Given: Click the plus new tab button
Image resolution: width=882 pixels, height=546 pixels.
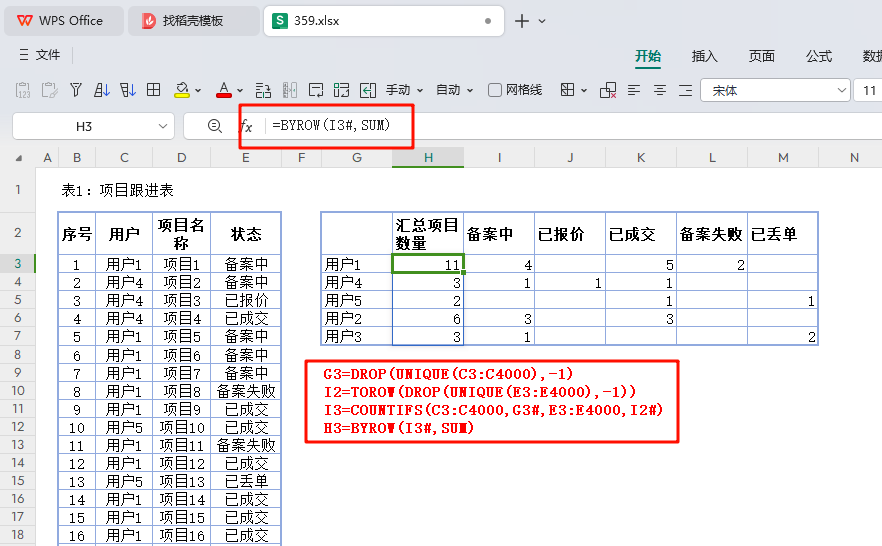Looking at the screenshot, I should point(522,21).
